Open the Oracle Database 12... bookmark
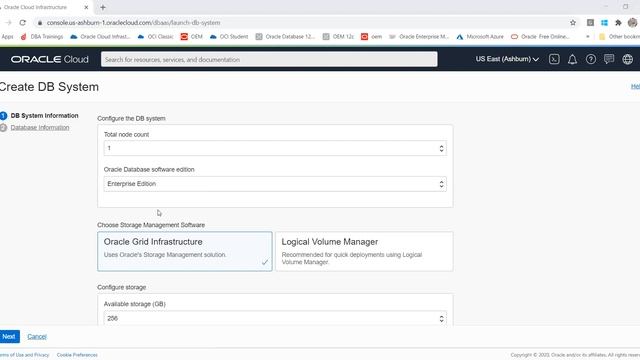Image resolution: width=640 pixels, height=360 pixels. 285,37
